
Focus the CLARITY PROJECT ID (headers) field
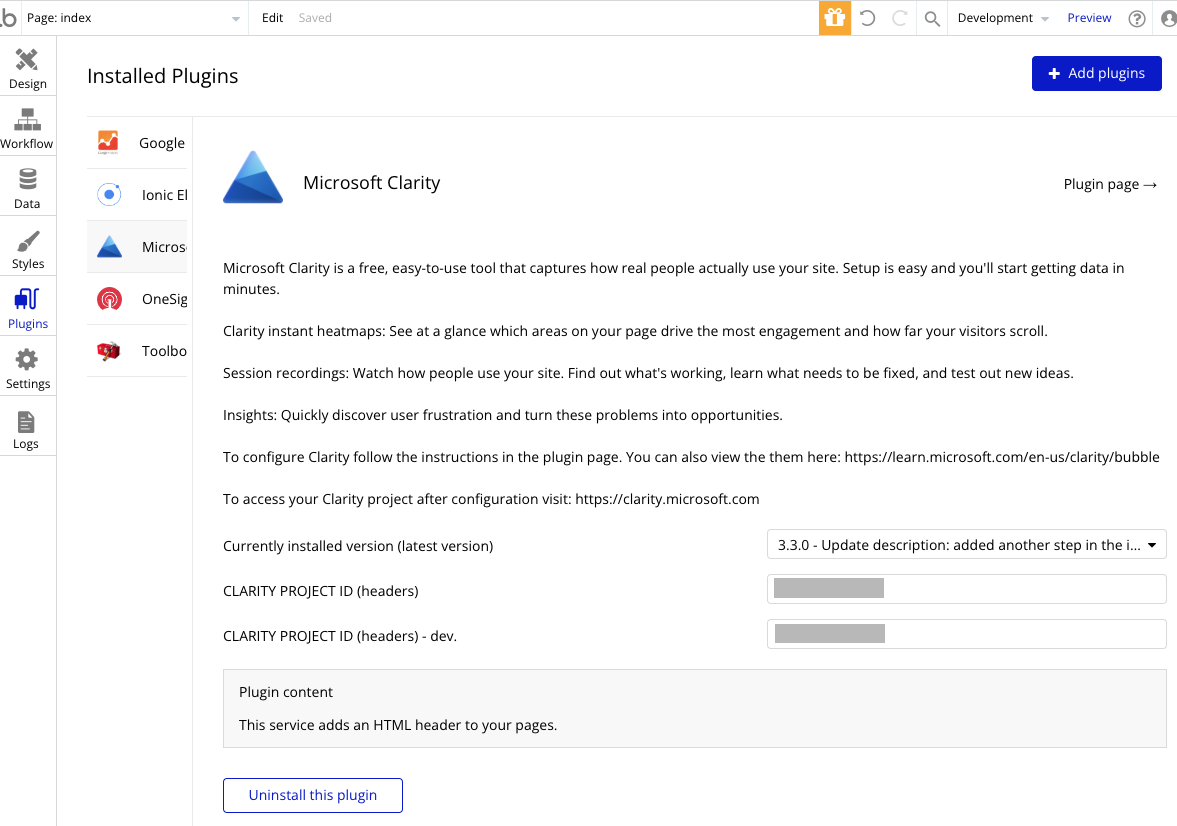coord(967,589)
